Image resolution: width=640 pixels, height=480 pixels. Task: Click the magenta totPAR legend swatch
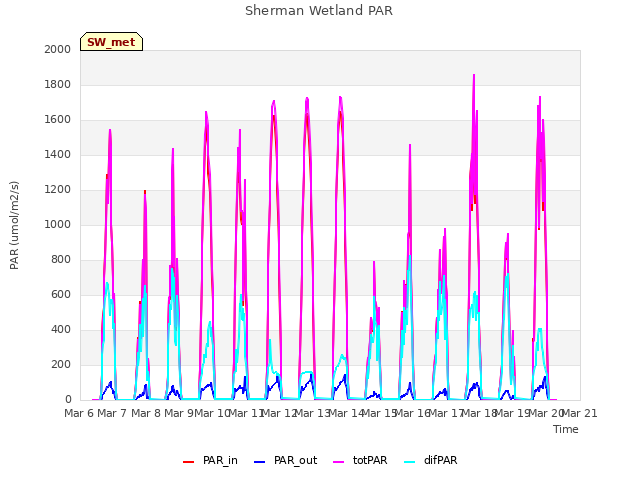coord(338,462)
